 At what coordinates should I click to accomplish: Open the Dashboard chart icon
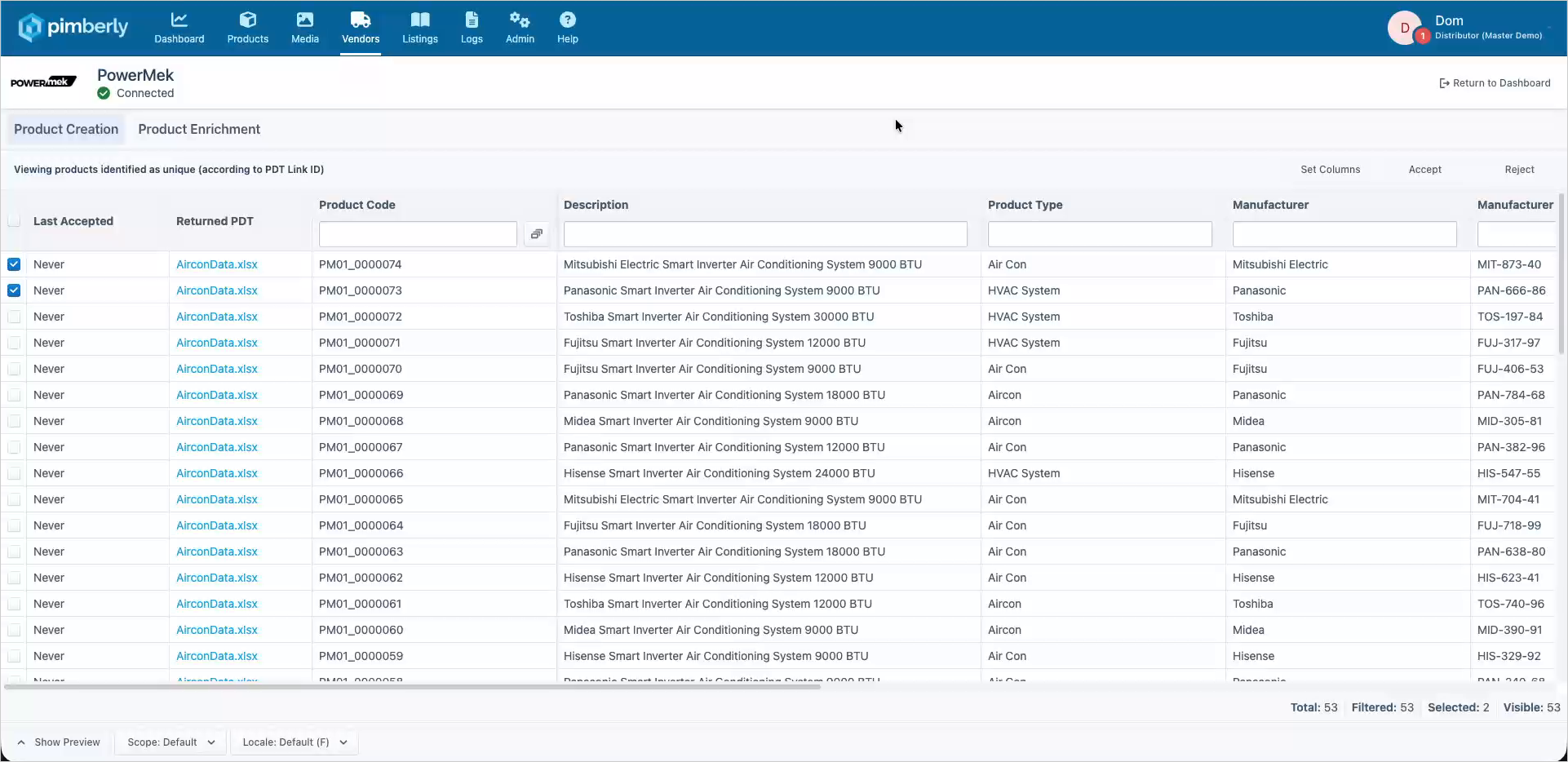(179, 20)
